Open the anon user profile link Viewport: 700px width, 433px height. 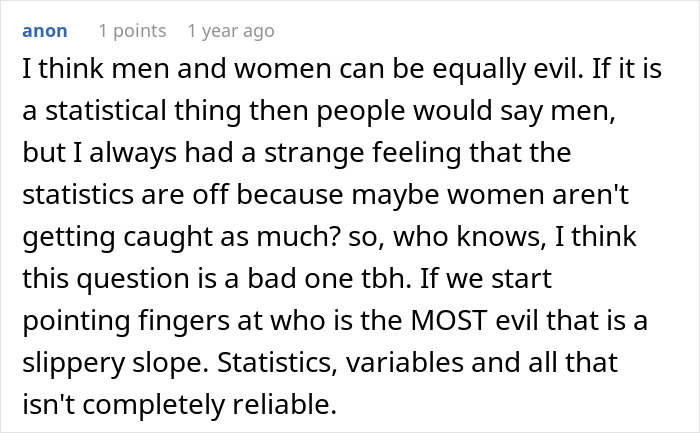(x=43, y=31)
